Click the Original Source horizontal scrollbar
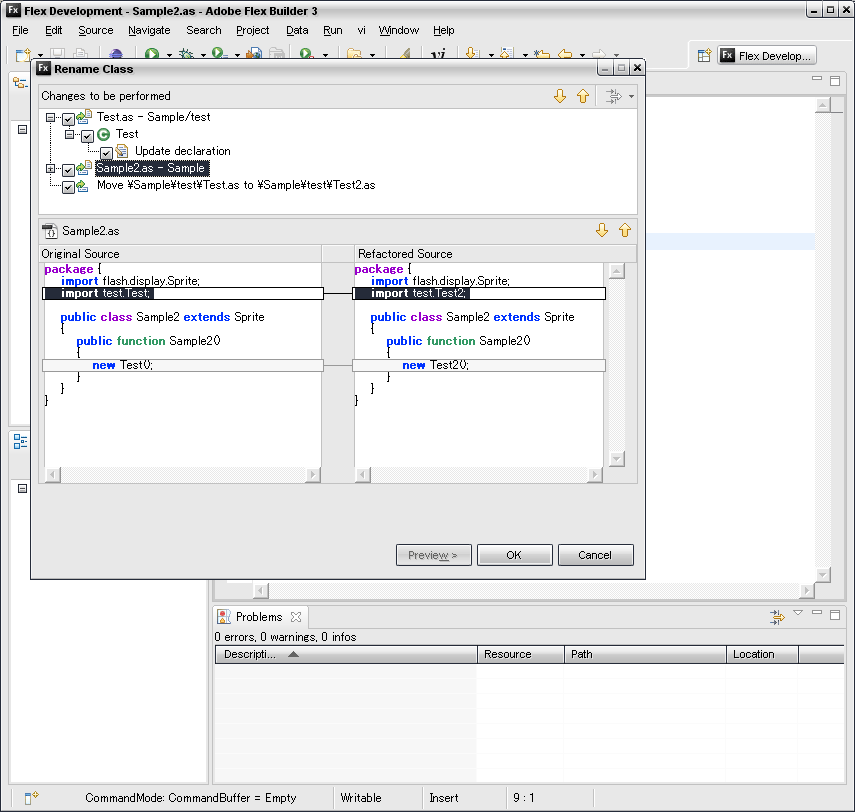The height and width of the screenshot is (812, 855). click(182, 475)
